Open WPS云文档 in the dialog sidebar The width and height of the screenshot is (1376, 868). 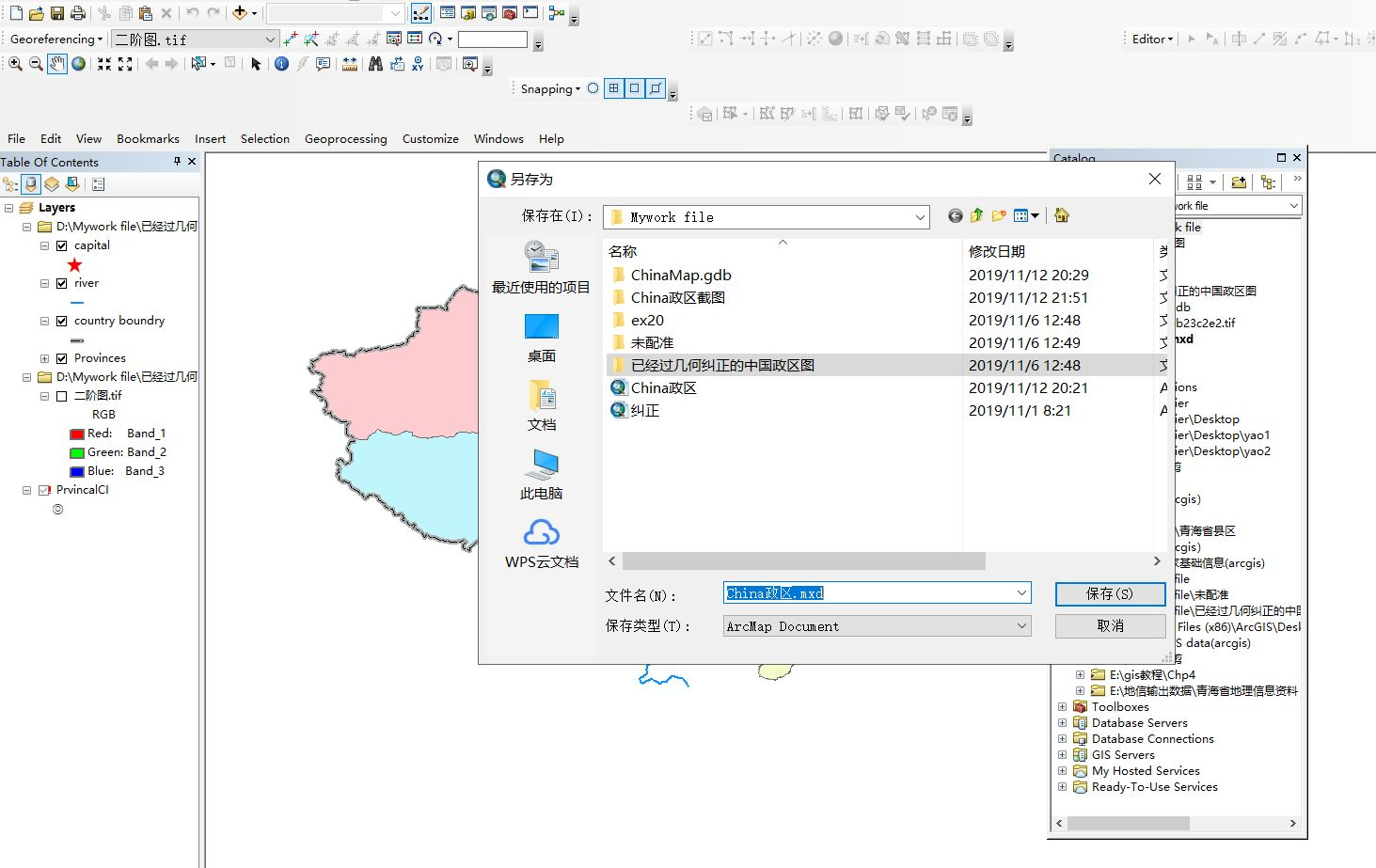(x=542, y=544)
